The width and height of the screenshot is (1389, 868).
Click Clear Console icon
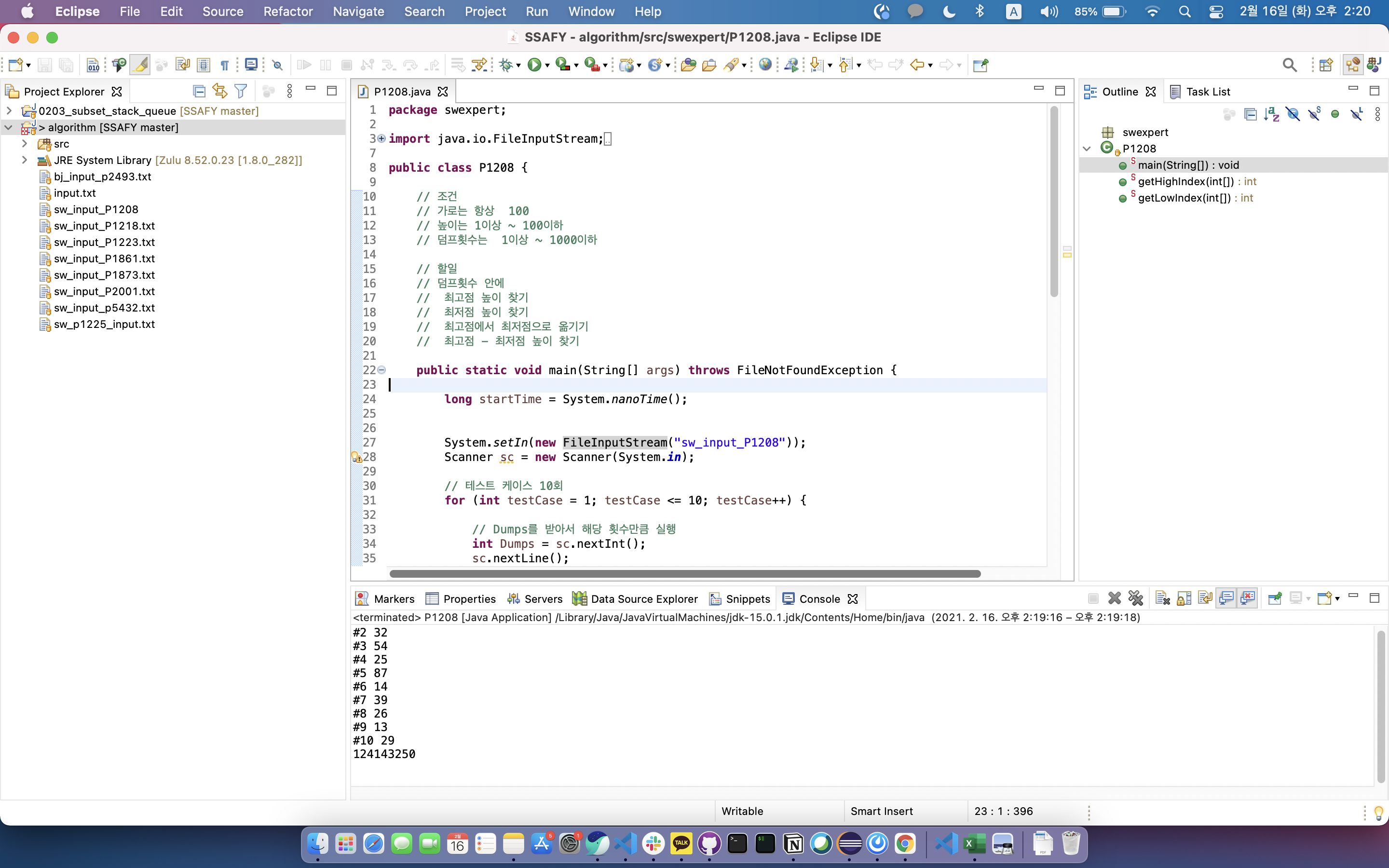pos(1162,598)
